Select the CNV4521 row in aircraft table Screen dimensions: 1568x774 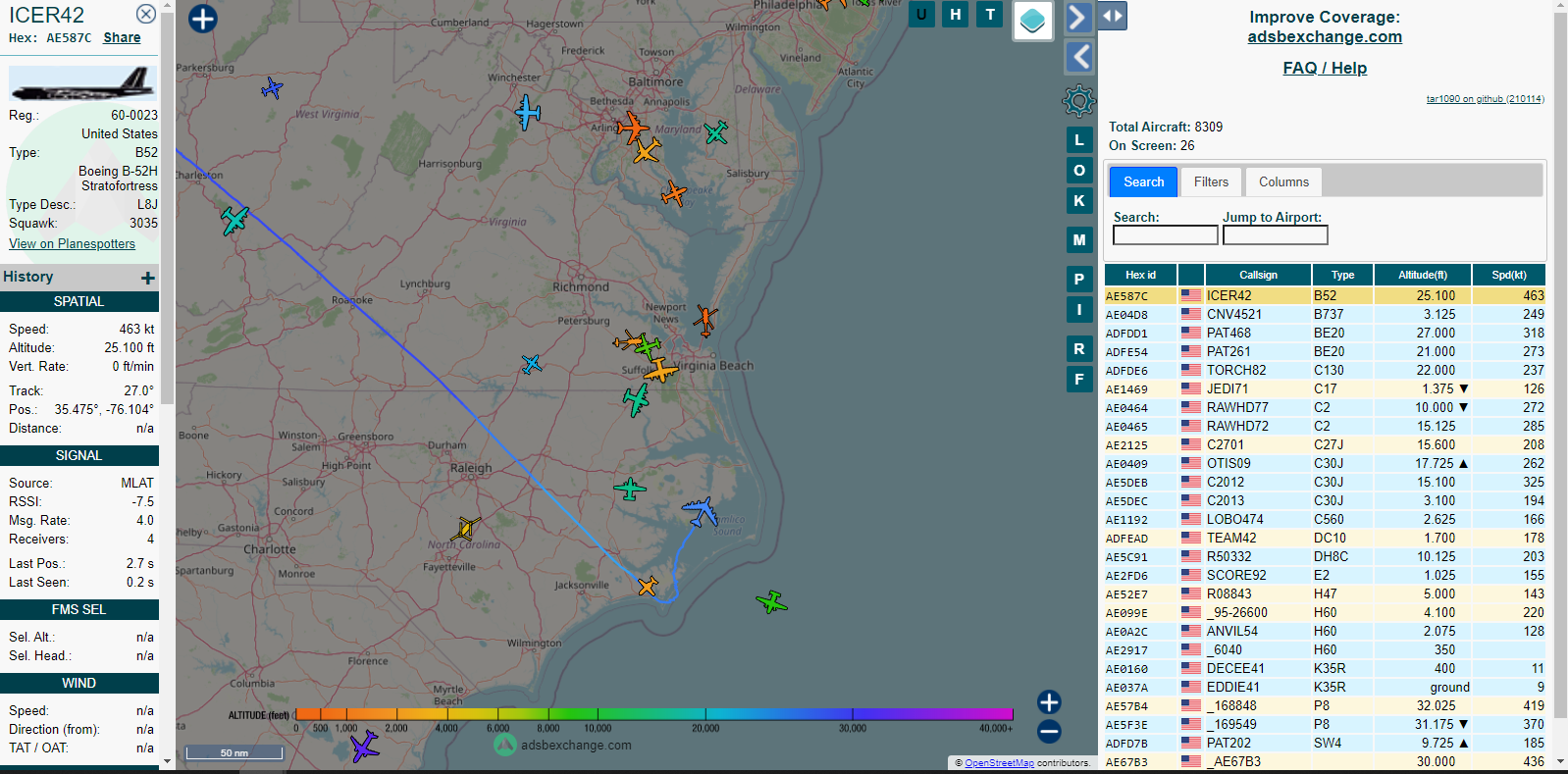coord(1325,314)
